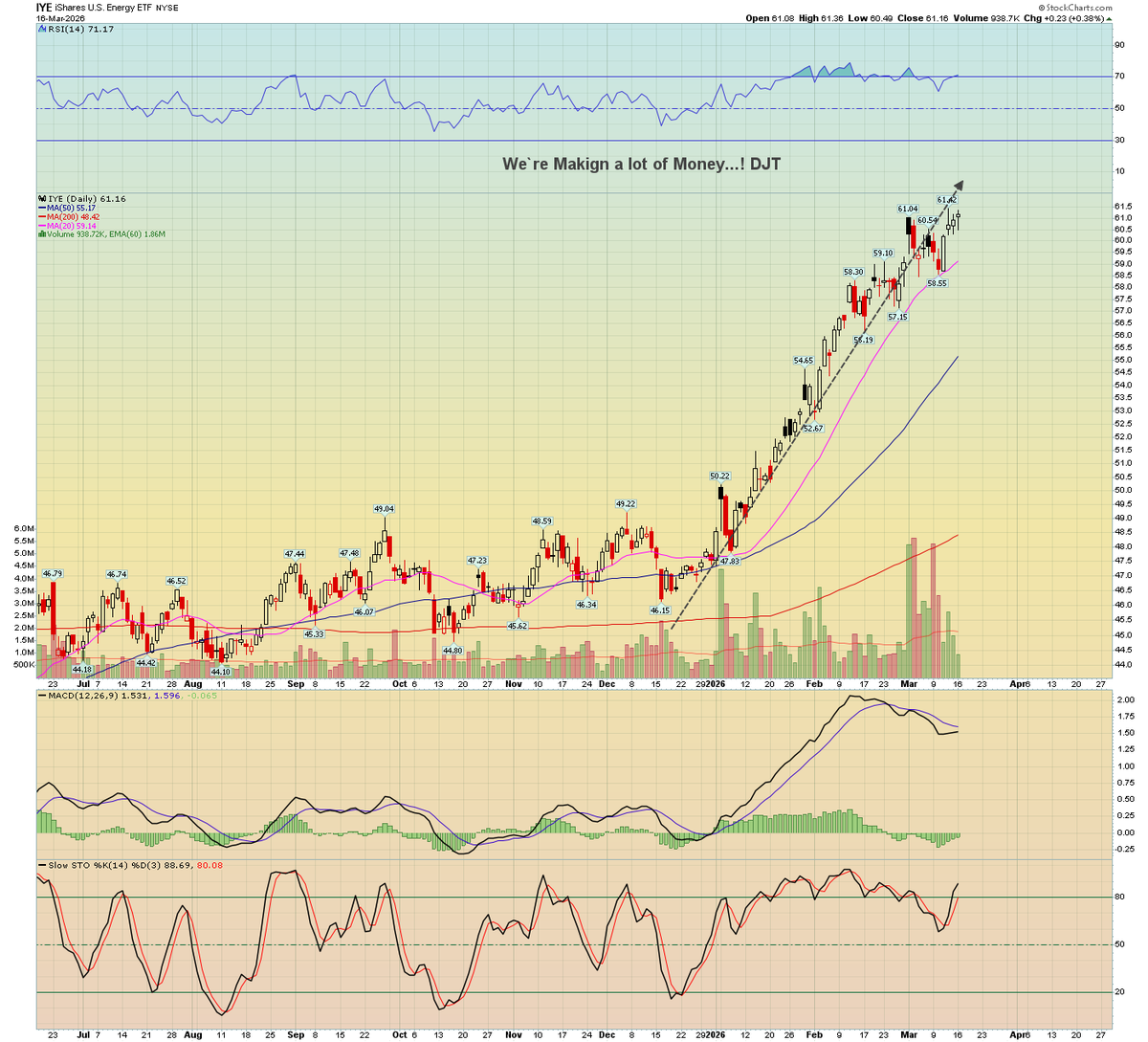The width and height of the screenshot is (1148, 1042).
Task: Click the 57.15 low price label
Action: (897, 317)
